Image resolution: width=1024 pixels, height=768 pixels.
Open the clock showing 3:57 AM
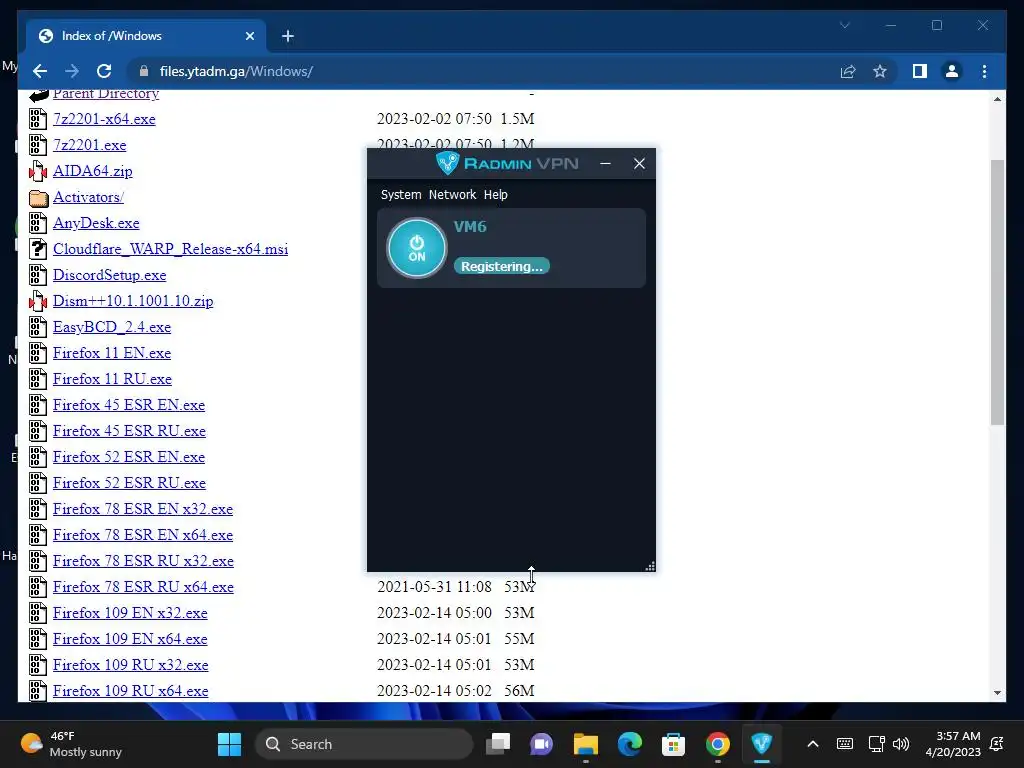coord(953,744)
